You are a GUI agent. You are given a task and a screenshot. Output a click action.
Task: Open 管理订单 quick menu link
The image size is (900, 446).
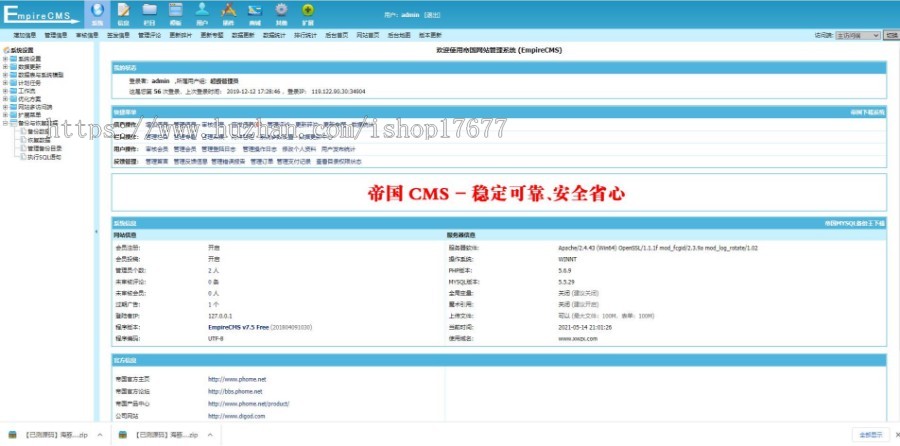coord(262,162)
